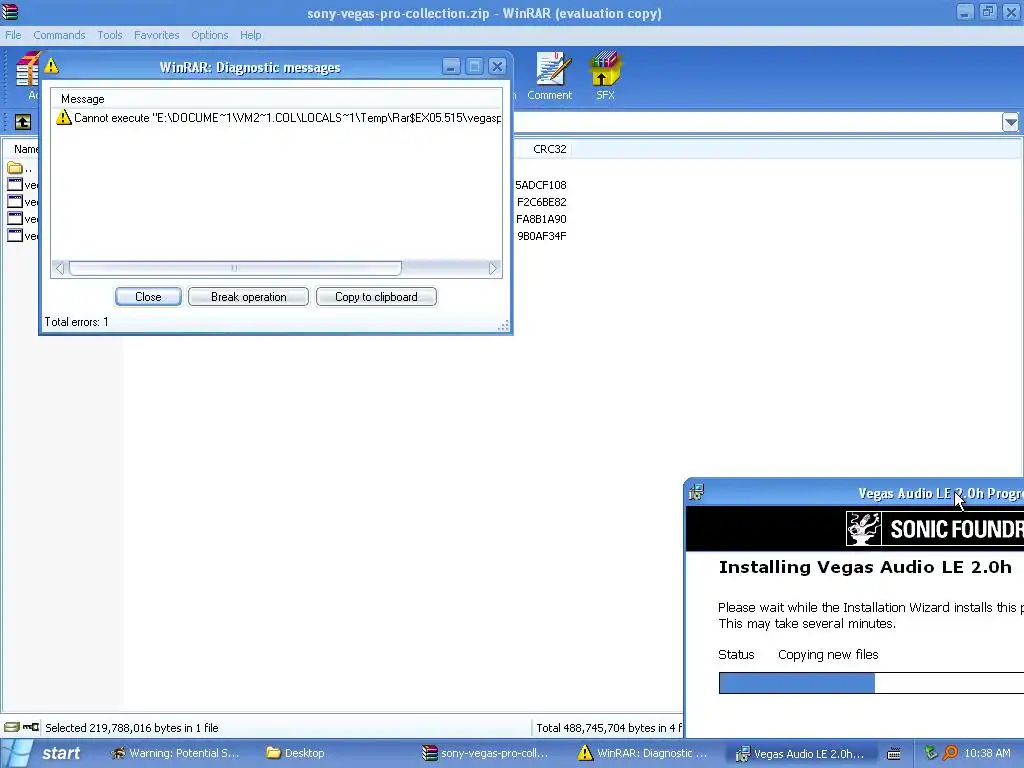The width and height of the screenshot is (1024, 768).
Task: Switch to the Warning: Potential S... taskbar item
Action: [174, 753]
